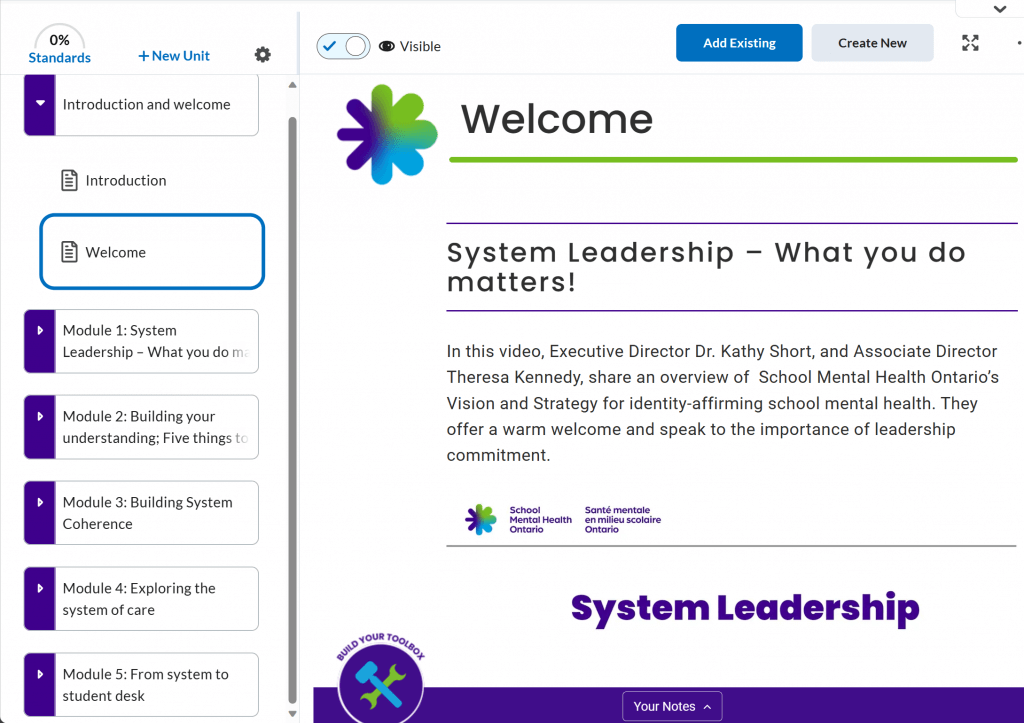Click the 0% Standards progress circle
The height and width of the screenshot is (723, 1024).
[59, 43]
